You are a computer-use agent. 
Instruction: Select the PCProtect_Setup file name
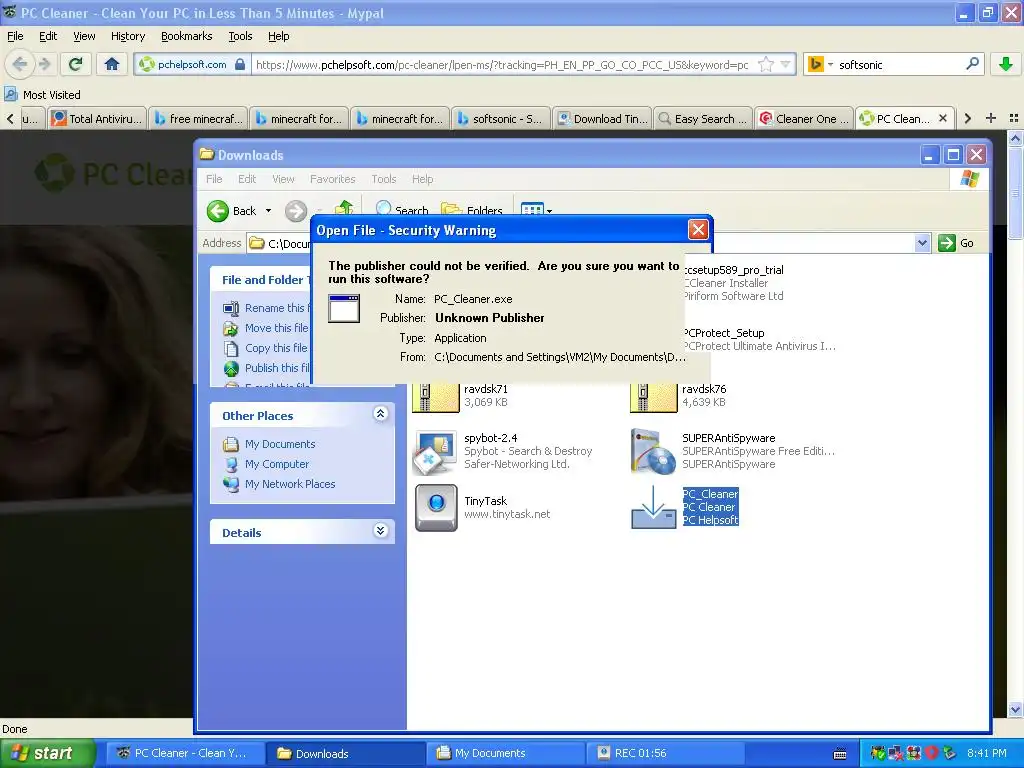pyautogui.click(x=724, y=333)
